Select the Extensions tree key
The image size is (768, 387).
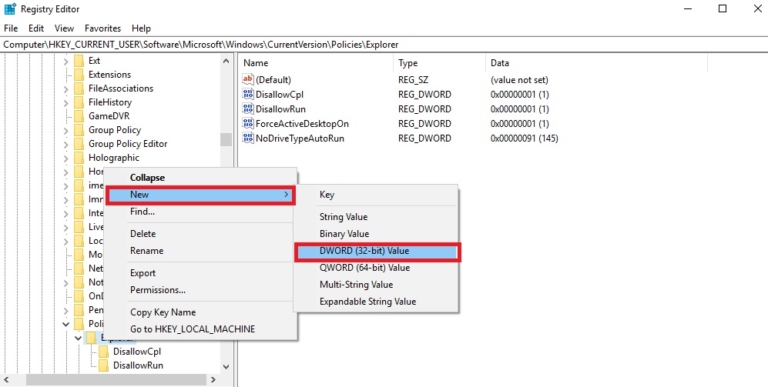110,74
